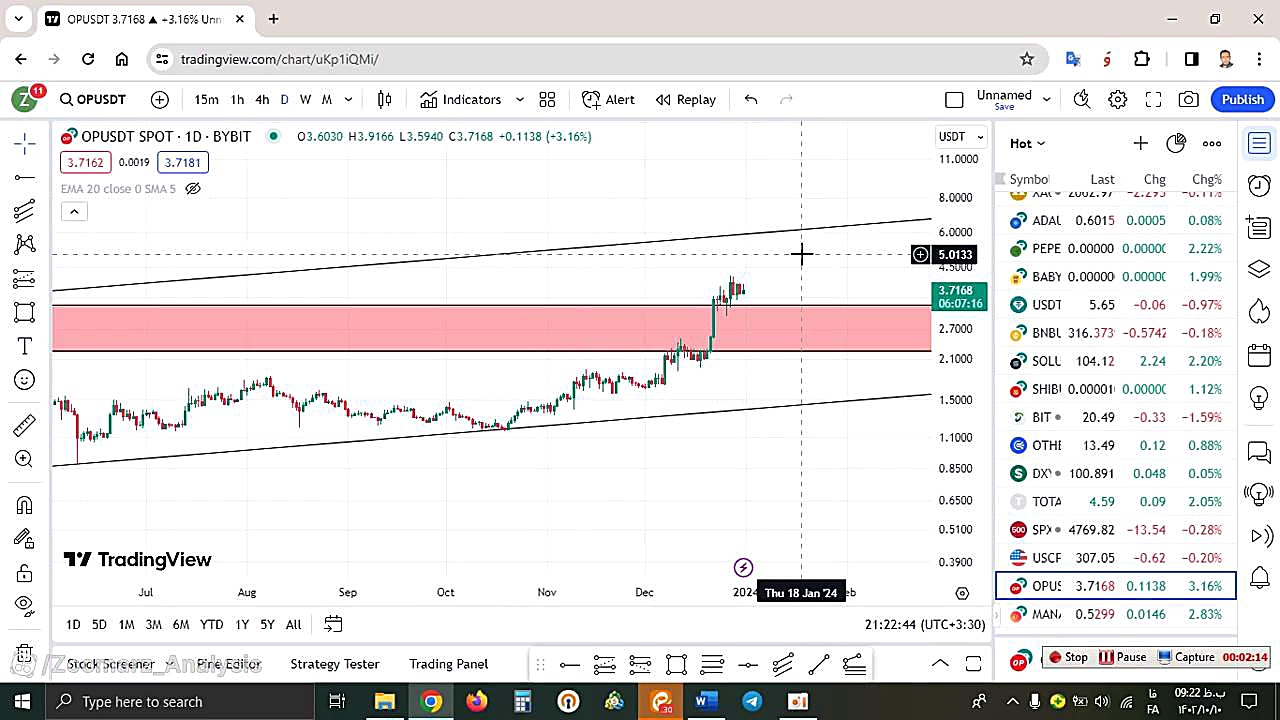Viewport: 1280px width, 720px height.
Task: Select the rectangle shapes tool
Action: coord(25,312)
